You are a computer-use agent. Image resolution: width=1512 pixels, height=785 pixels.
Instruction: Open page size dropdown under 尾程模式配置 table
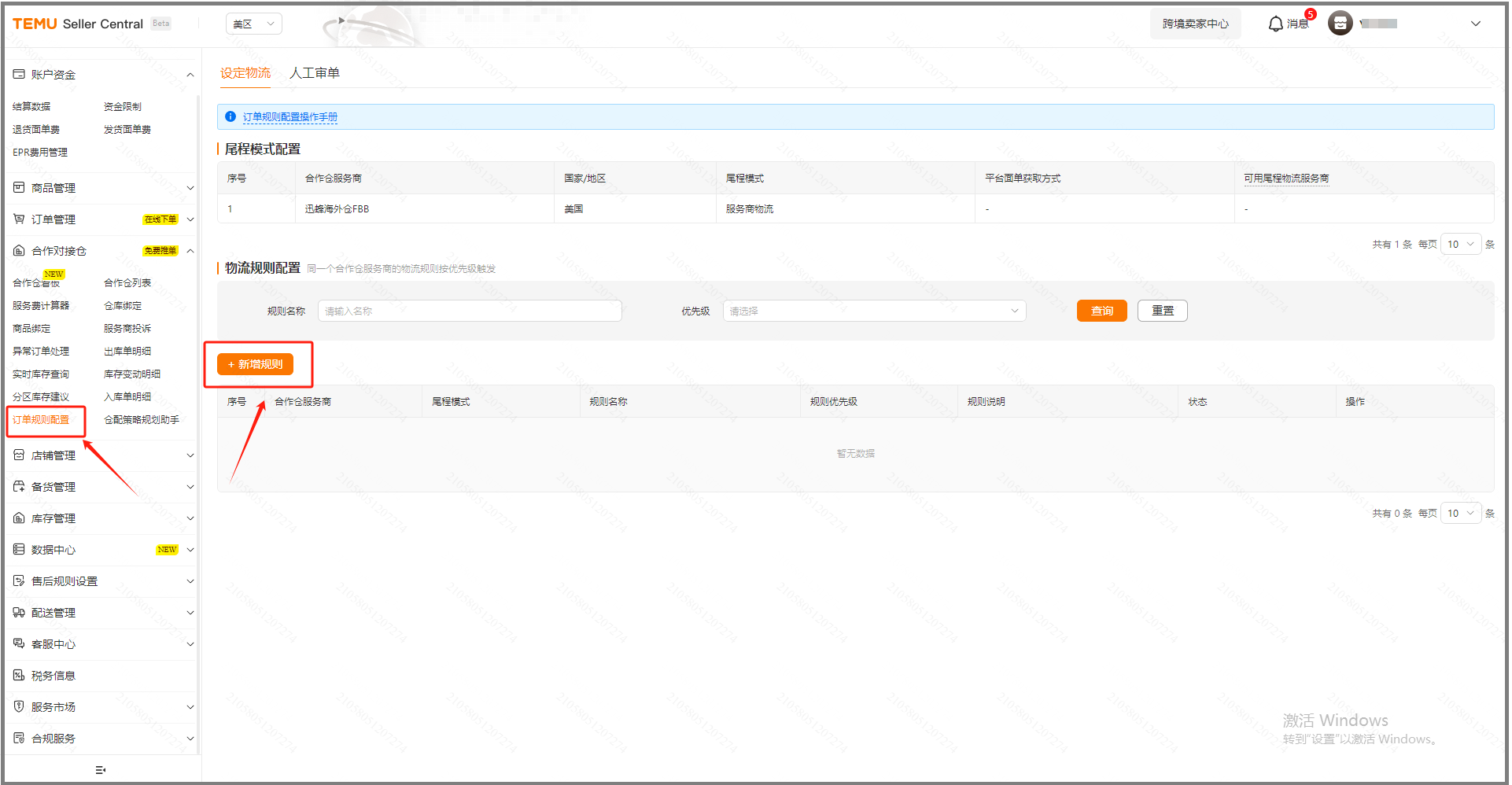point(1461,245)
